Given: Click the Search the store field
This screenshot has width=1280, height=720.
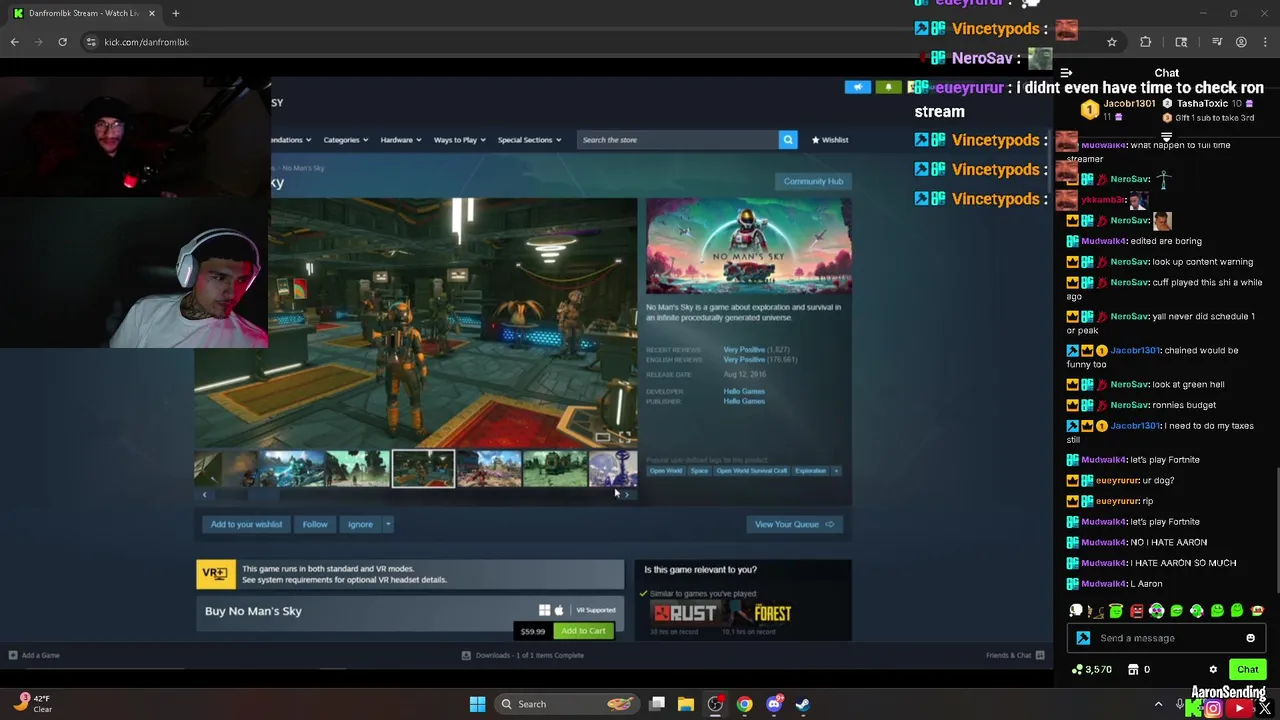Looking at the screenshot, I should tap(678, 140).
